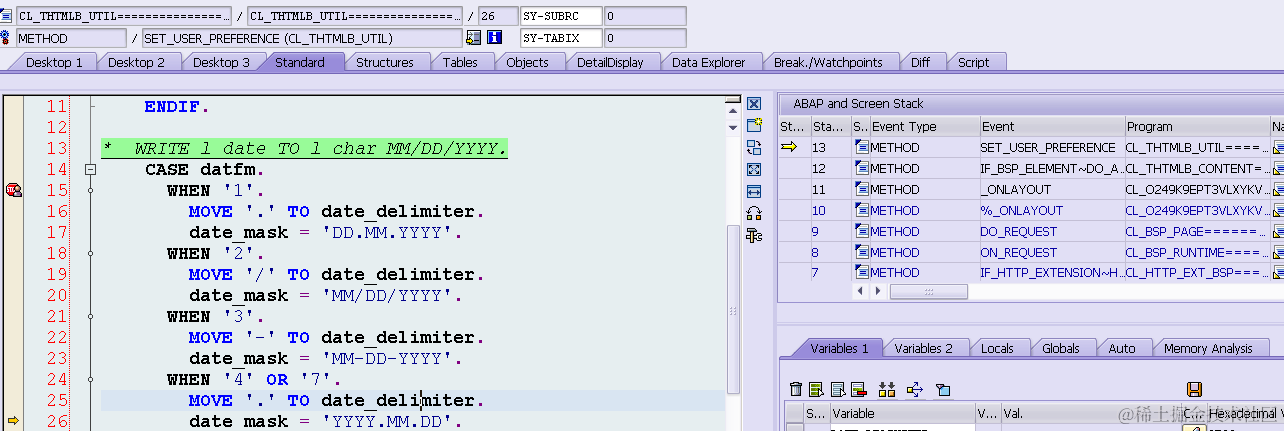Collapse the CASE block at line 14

91,170
